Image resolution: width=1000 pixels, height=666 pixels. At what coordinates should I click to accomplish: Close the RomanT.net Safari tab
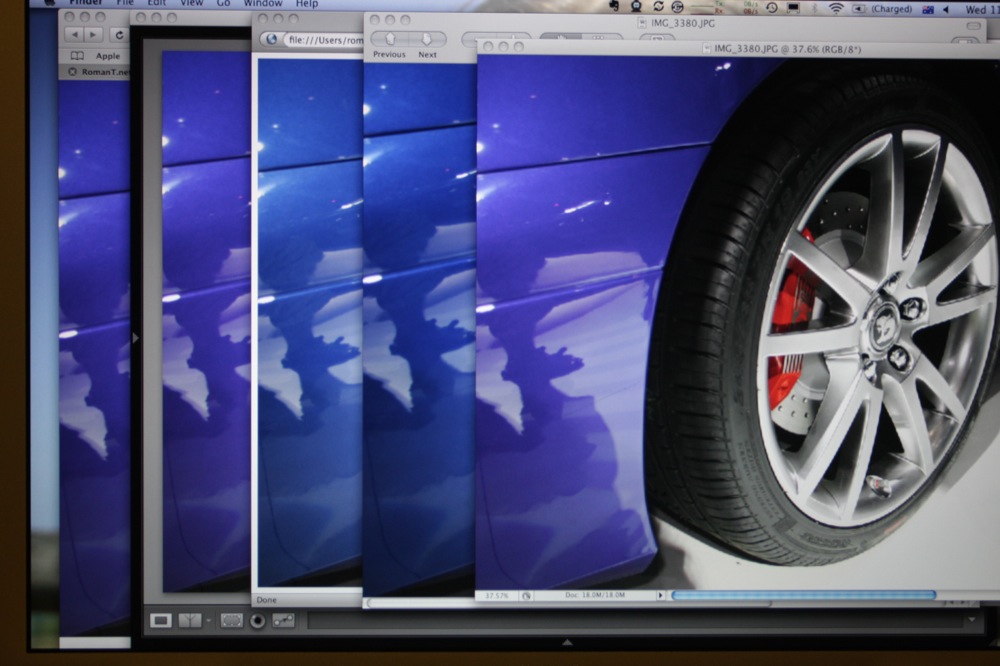[70, 72]
